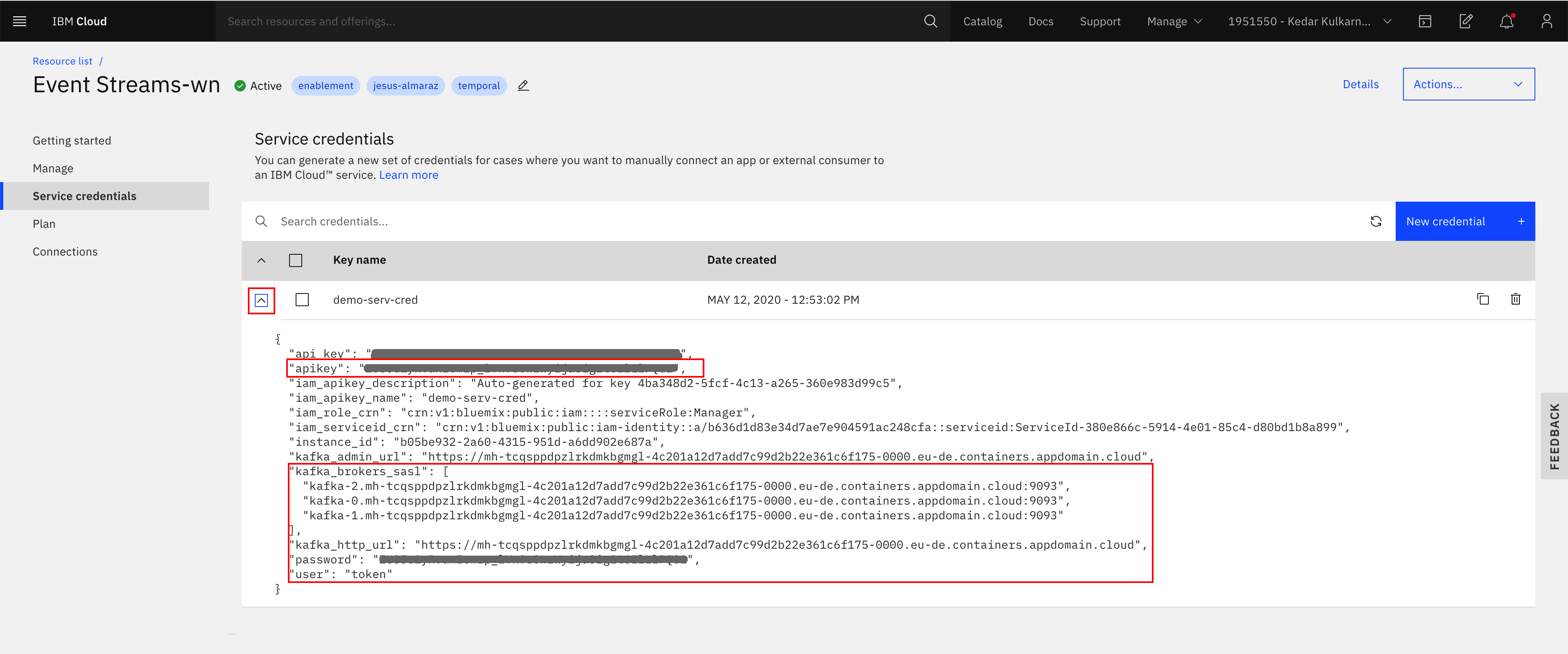This screenshot has width=1568, height=654.
Task: Click the kafka_http_url line
Action: tap(718, 545)
